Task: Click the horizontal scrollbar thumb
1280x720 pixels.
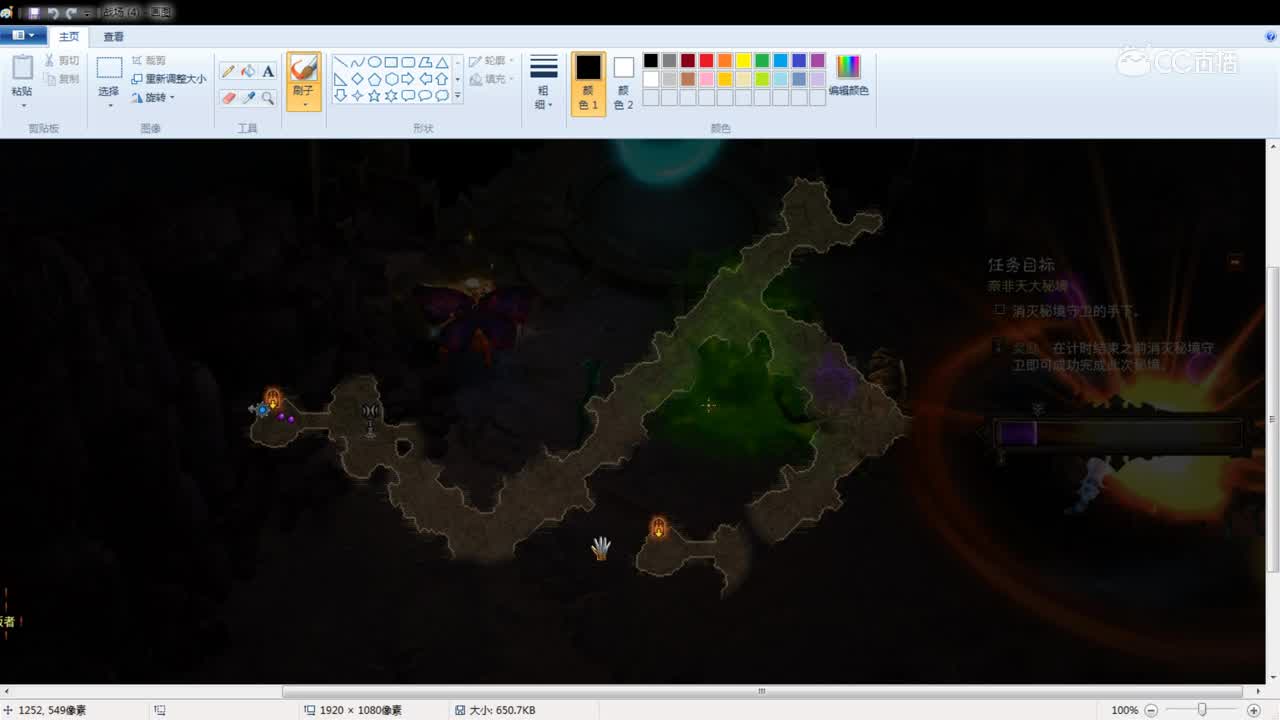Action: click(x=762, y=691)
